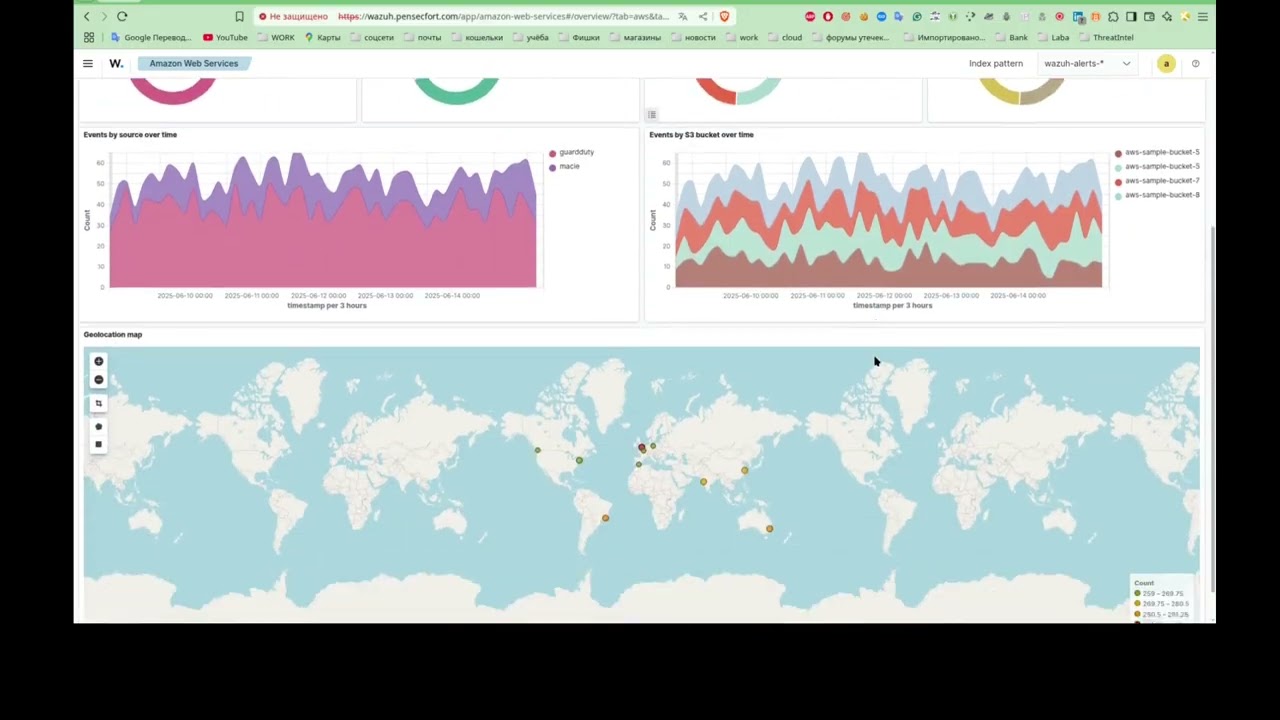Open the Фишки bookmarks folder
This screenshot has height=720, width=1280.
578,37
